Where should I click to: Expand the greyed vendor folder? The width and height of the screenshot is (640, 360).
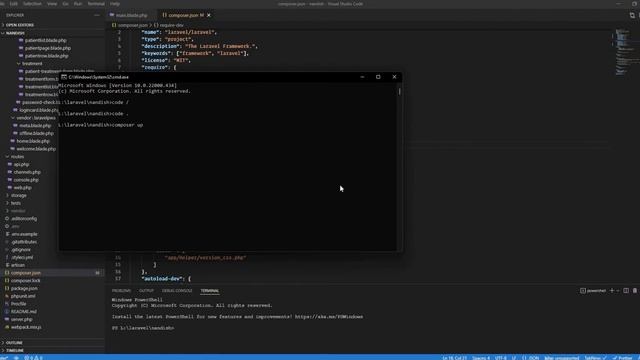coord(18,211)
